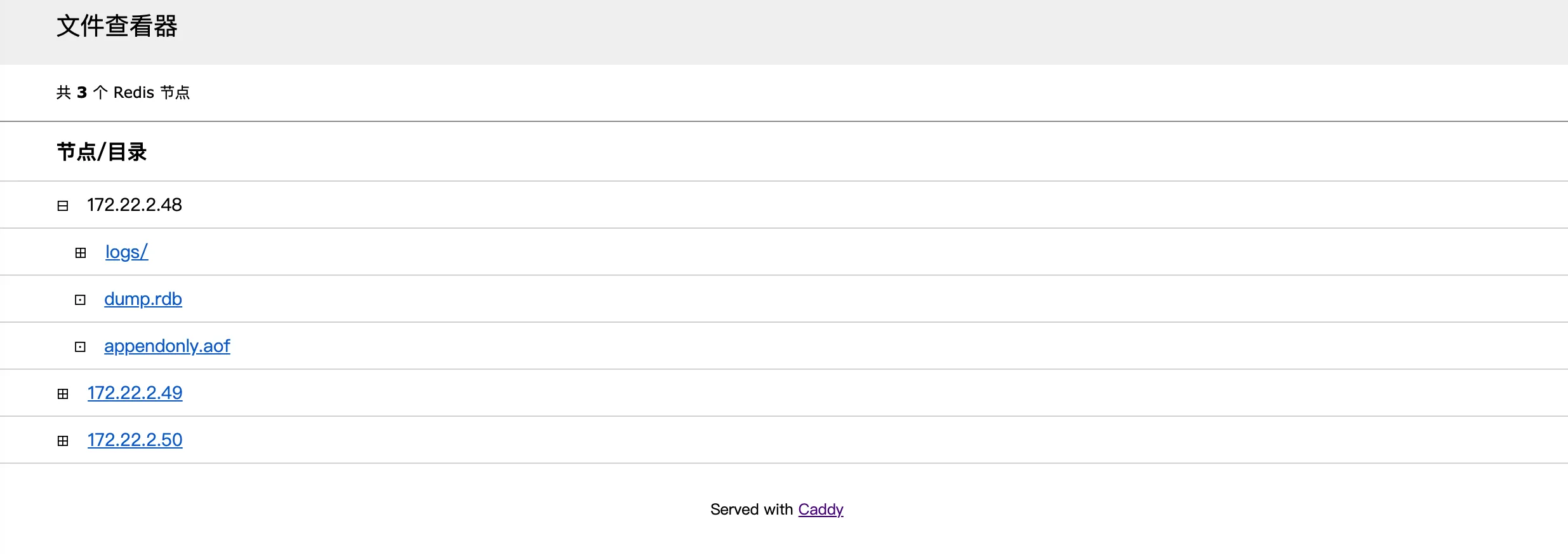The width and height of the screenshot is (1568, 554).
Task: Expand the logs/ folder icon
Action: coord(81,253)
